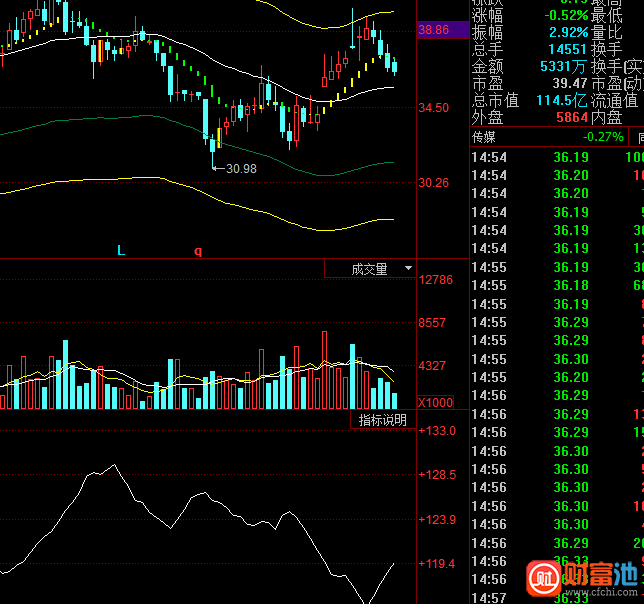Viewport: 644px width, 604px height.
Task: Select the 14:55 tick at price 36.18
Action: tap(557, 285)
